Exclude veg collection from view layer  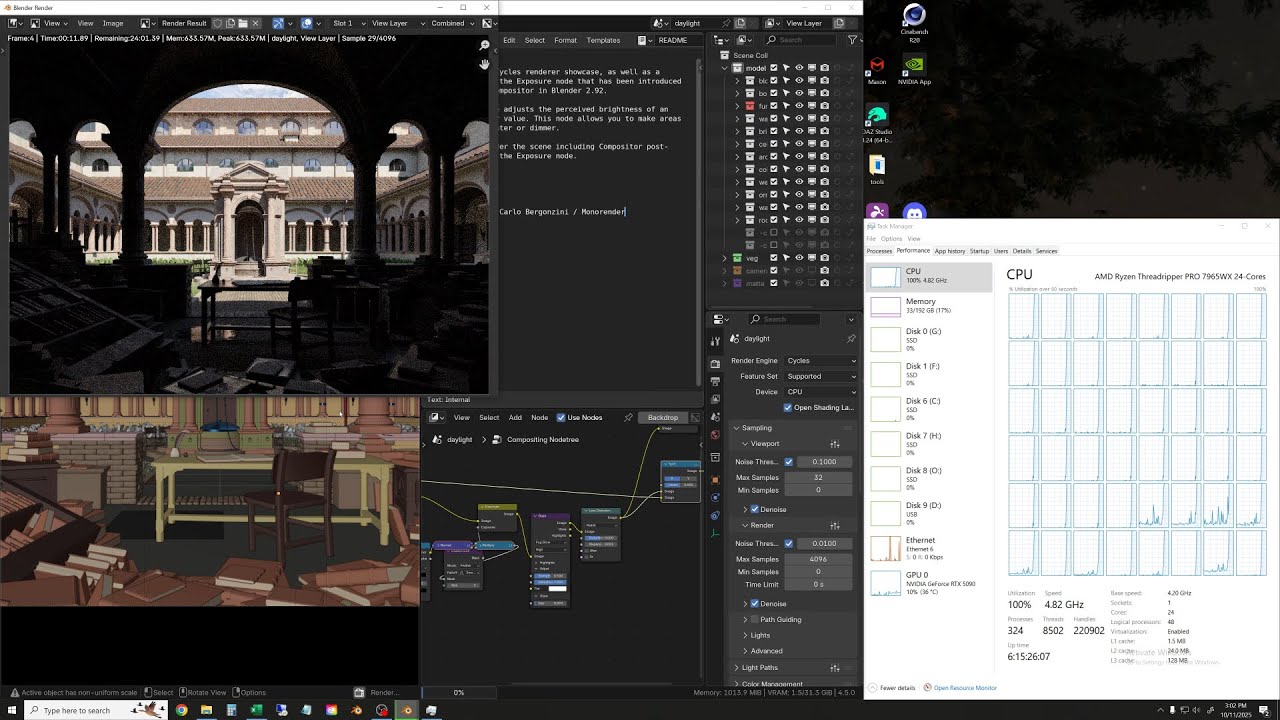(773, 258)
